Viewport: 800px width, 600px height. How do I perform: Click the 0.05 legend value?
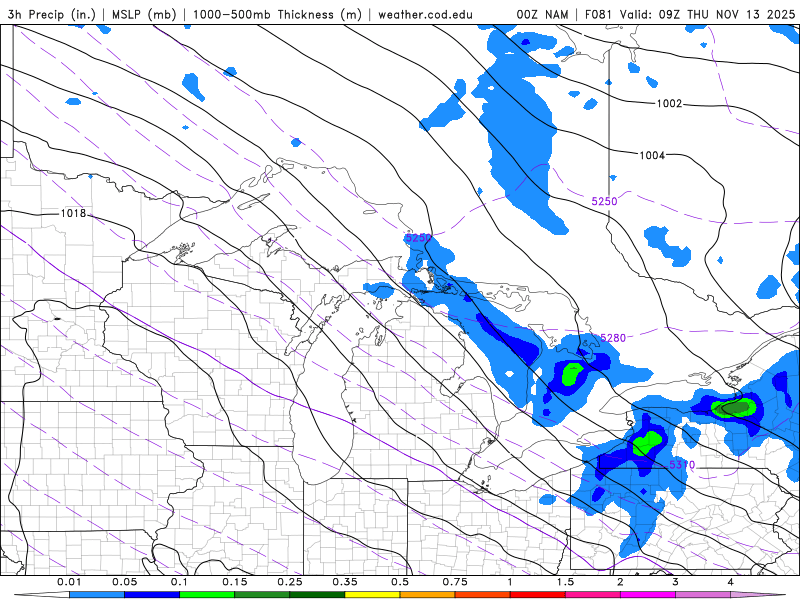coord(124,582)
